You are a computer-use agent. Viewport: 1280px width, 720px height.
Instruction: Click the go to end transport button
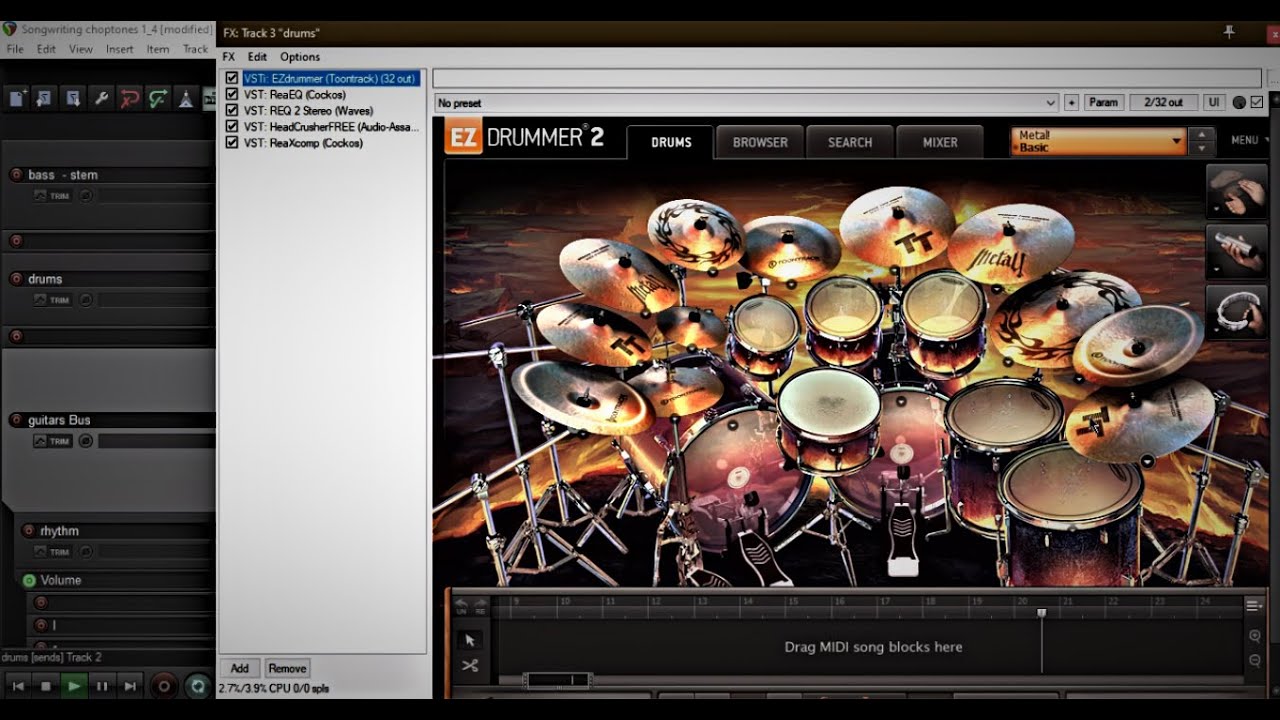click(x=129, y=686)
